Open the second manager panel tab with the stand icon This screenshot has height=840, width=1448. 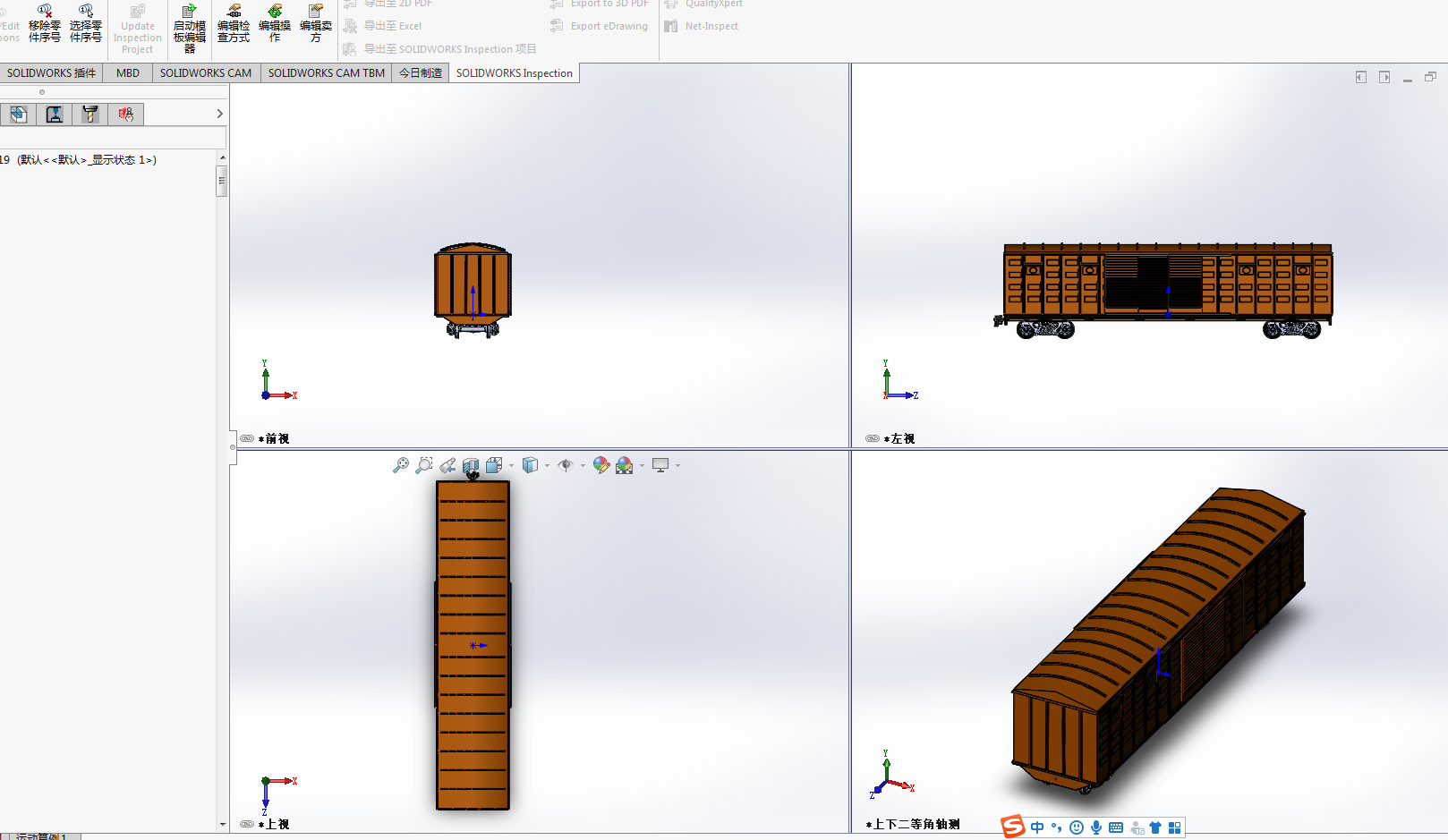(55, 114)
